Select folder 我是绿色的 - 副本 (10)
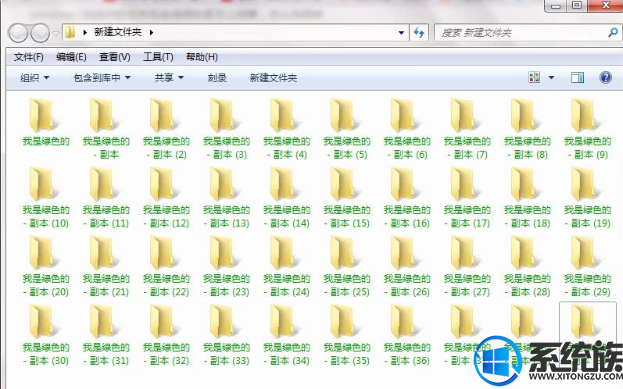The height and width of the screenshot is (389, 623). (46, 197)
